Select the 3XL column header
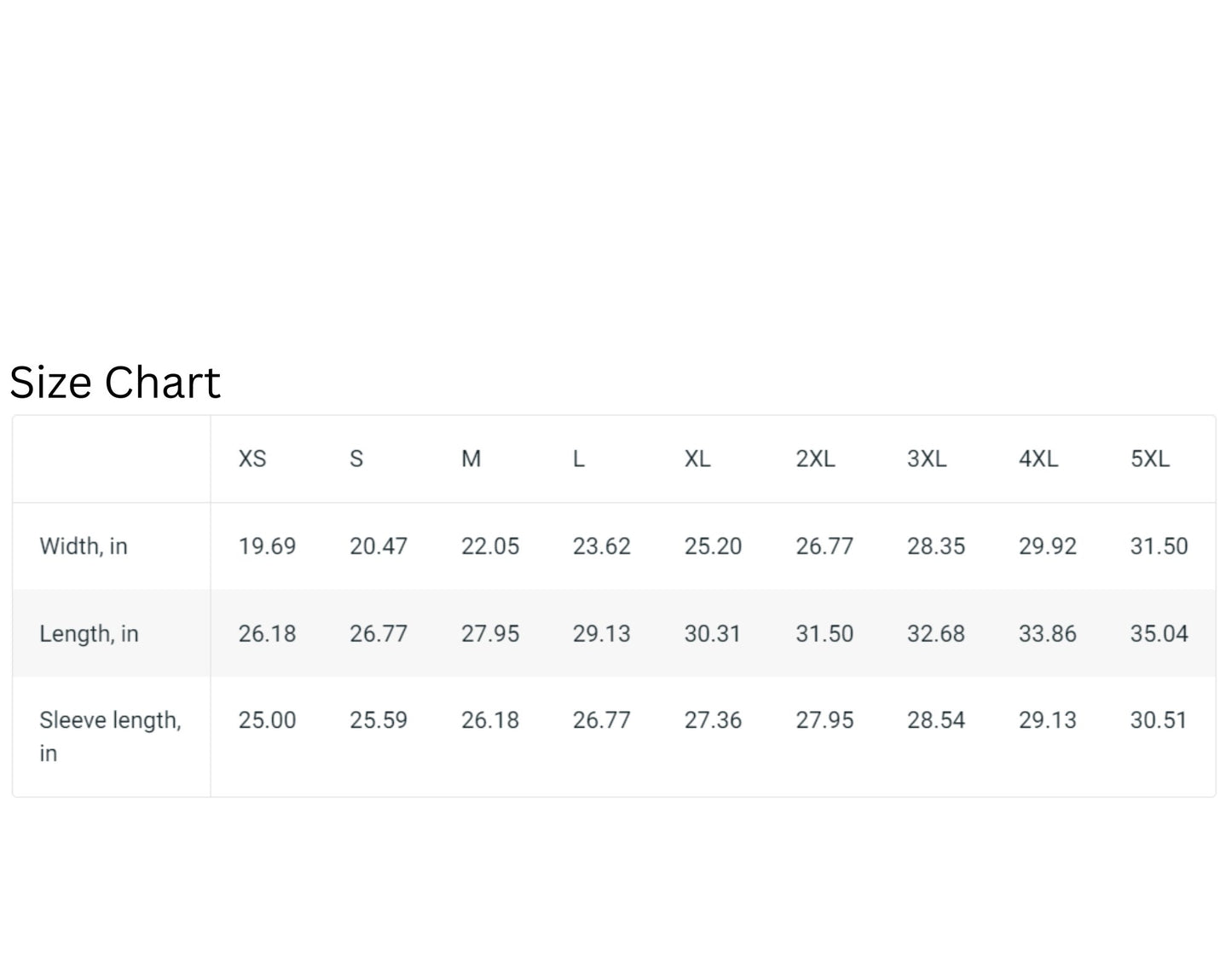 (x=927, y=459)
